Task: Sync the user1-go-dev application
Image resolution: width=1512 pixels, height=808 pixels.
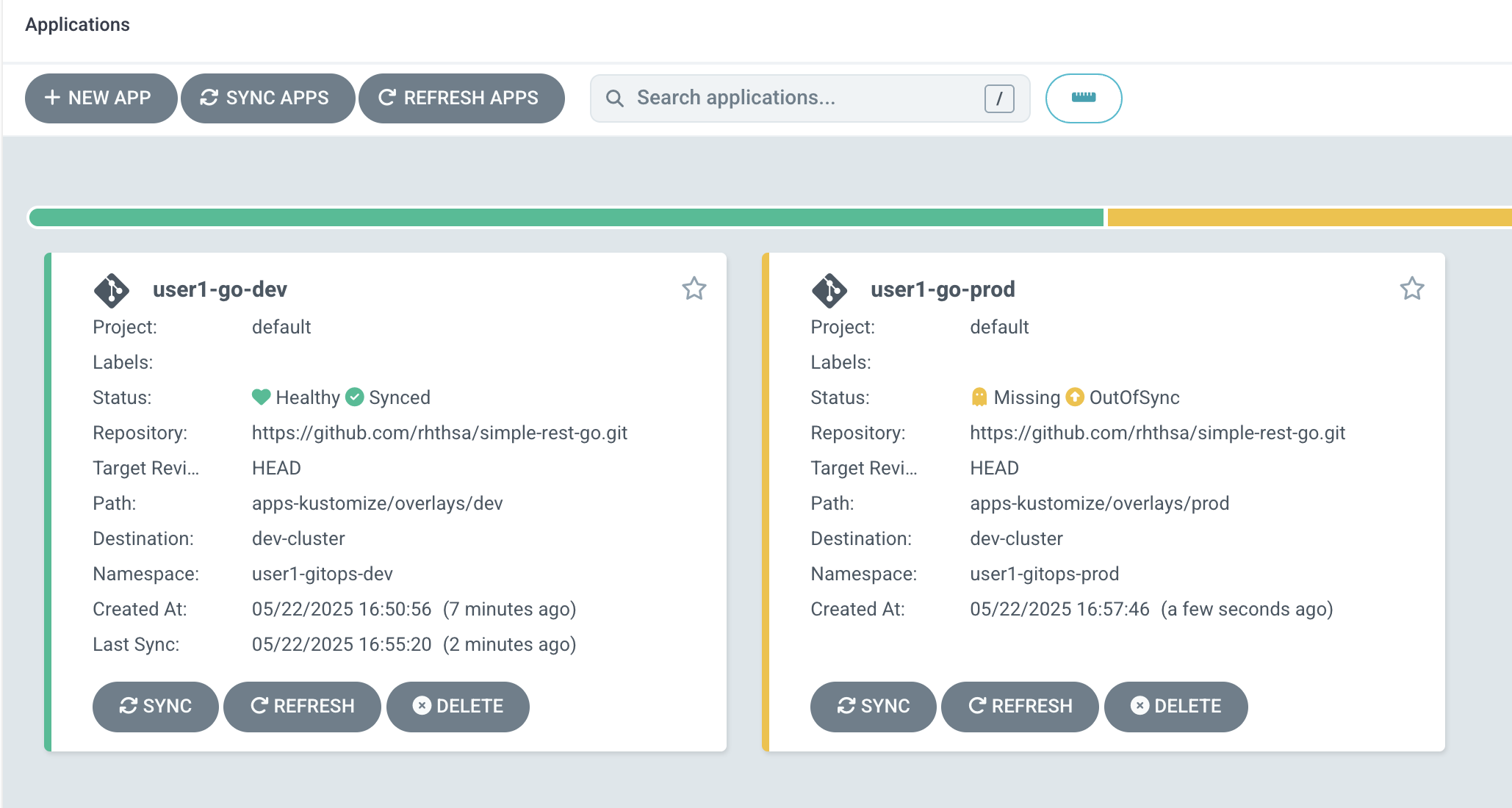Action: tap(155, 706)
